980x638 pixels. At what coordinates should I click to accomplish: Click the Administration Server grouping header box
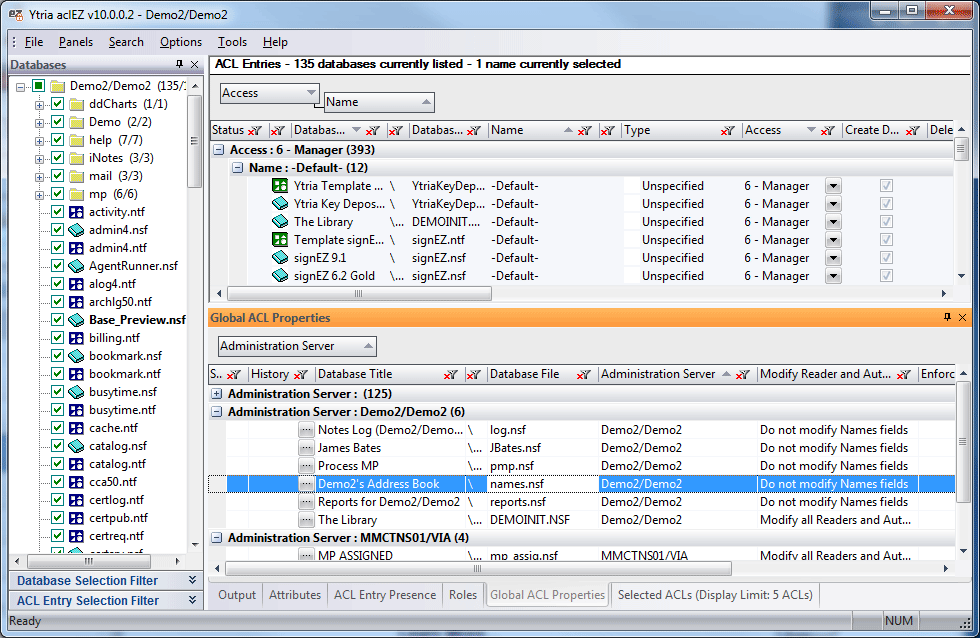(x=298, y=346)
